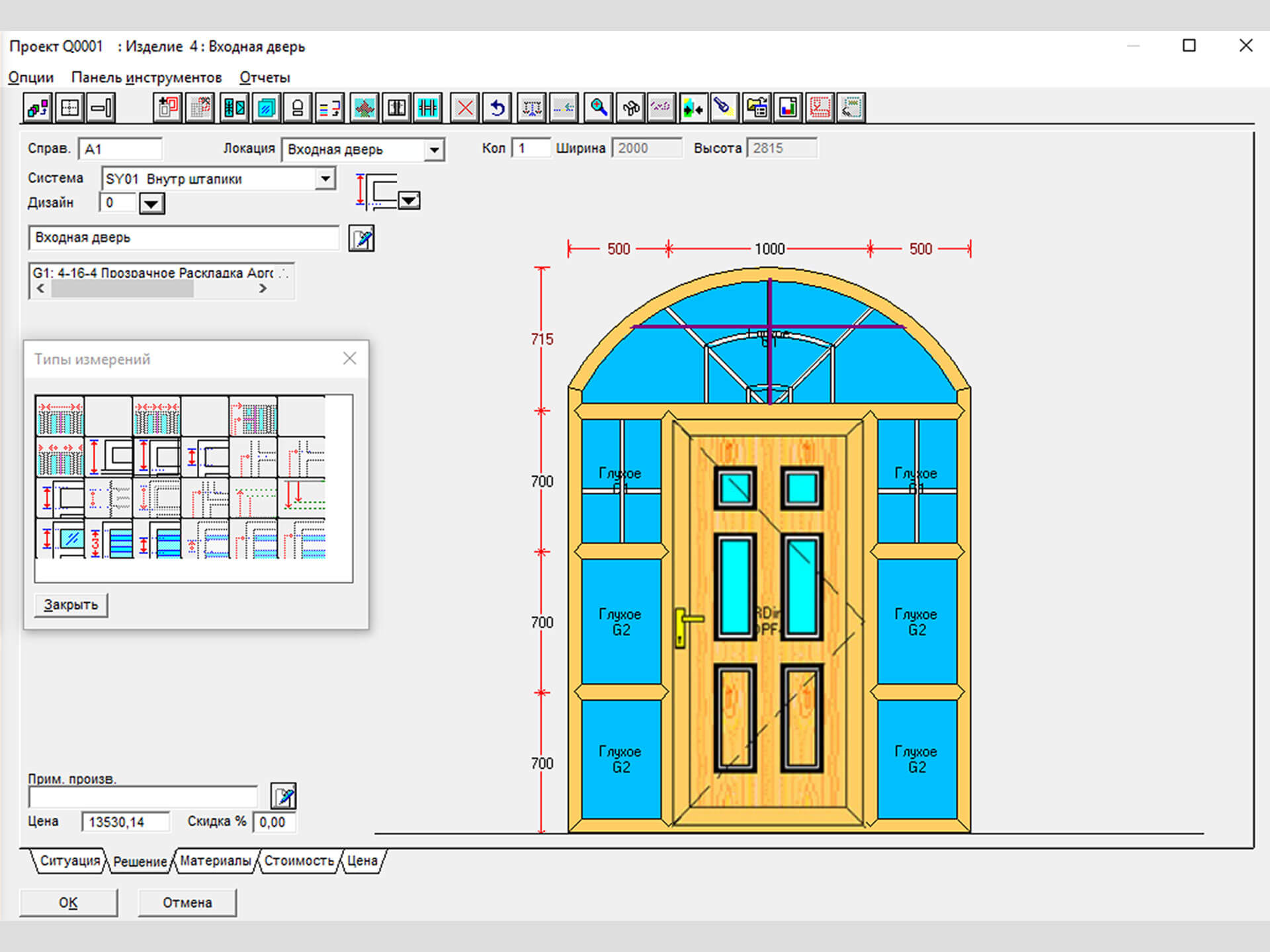
Task: Expand the Система SY01 dropdown
Action: tap(325, 178)
